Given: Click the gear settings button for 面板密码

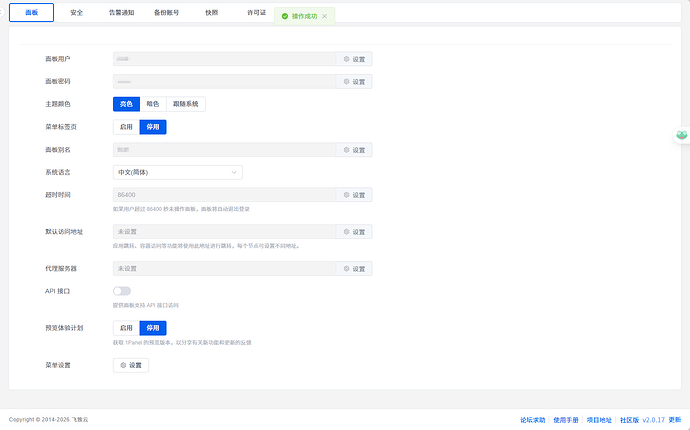Looking at the screenshot, I should pos(354,82).
